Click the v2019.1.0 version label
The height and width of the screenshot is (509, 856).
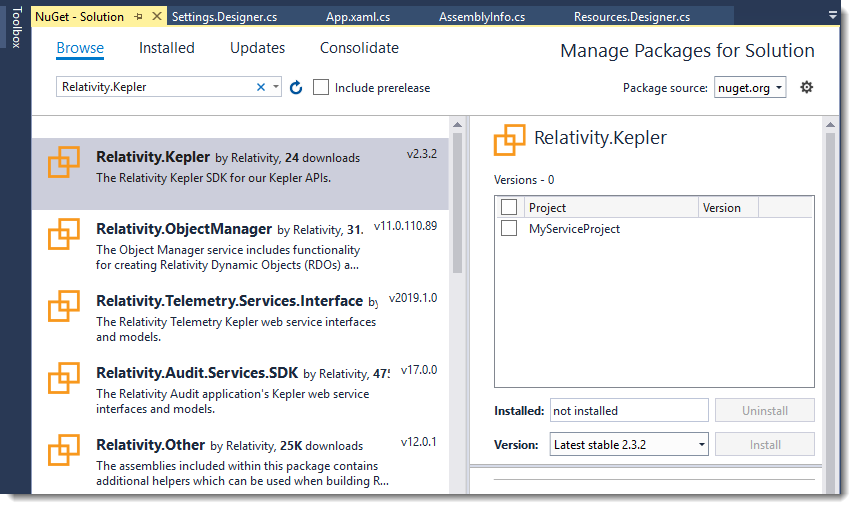click(413, 298)
